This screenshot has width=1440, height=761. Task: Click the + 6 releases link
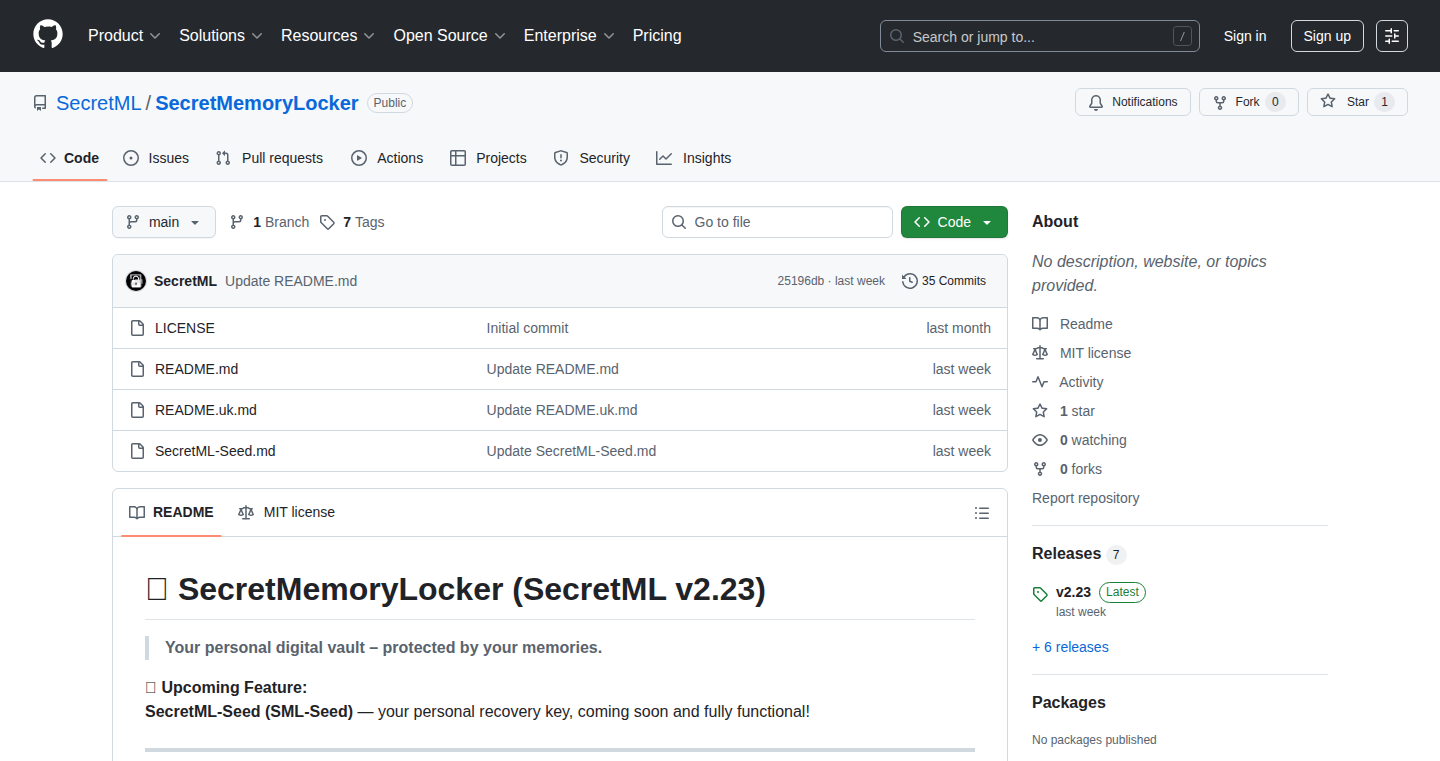(x=1070, y=647)
